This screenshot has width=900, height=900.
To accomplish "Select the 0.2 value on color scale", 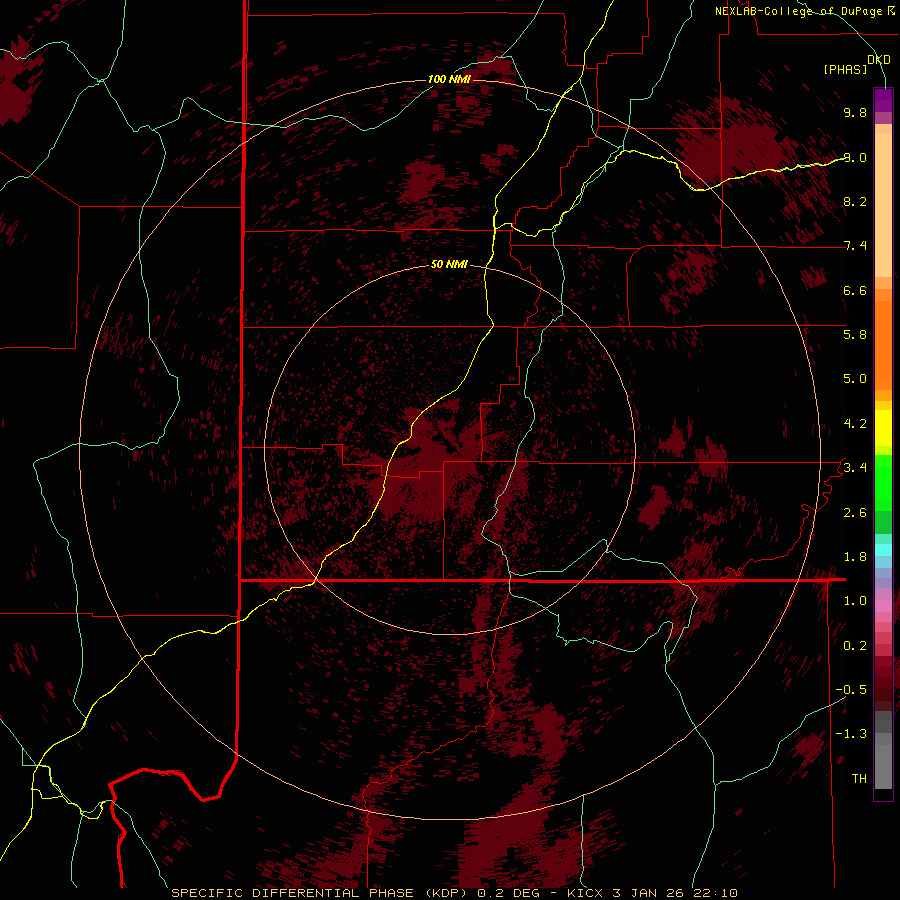I will [x=855, y=645].
